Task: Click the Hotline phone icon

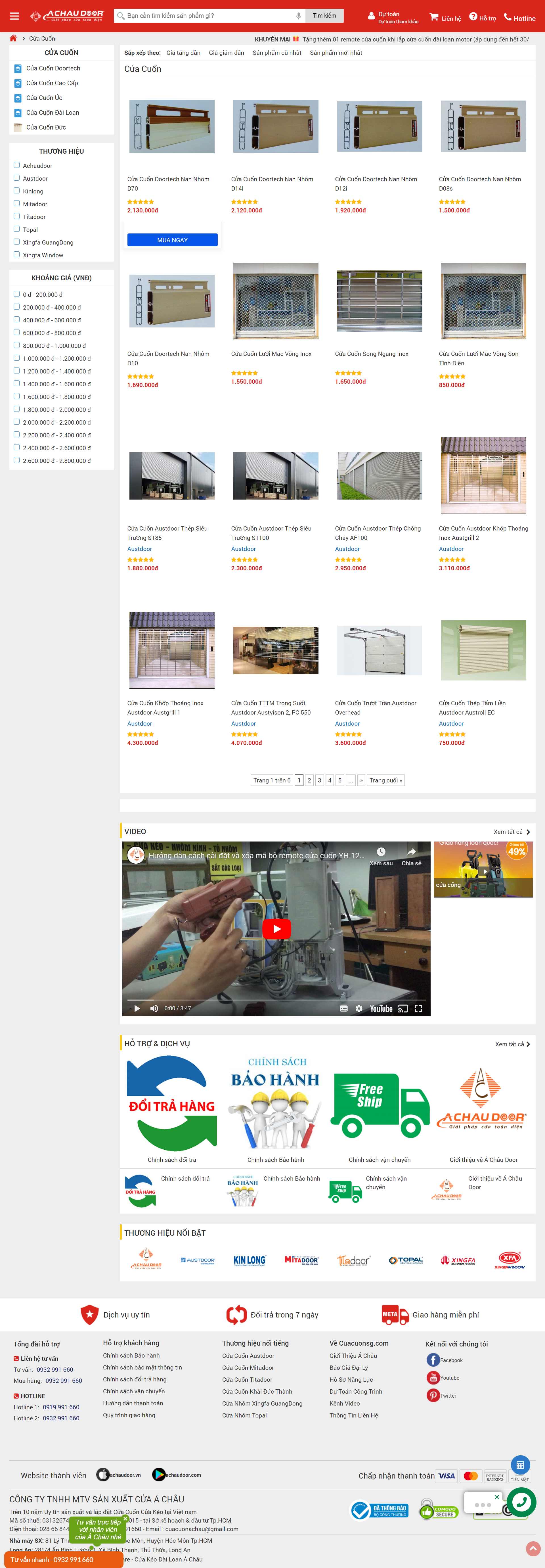Action: 507,17
